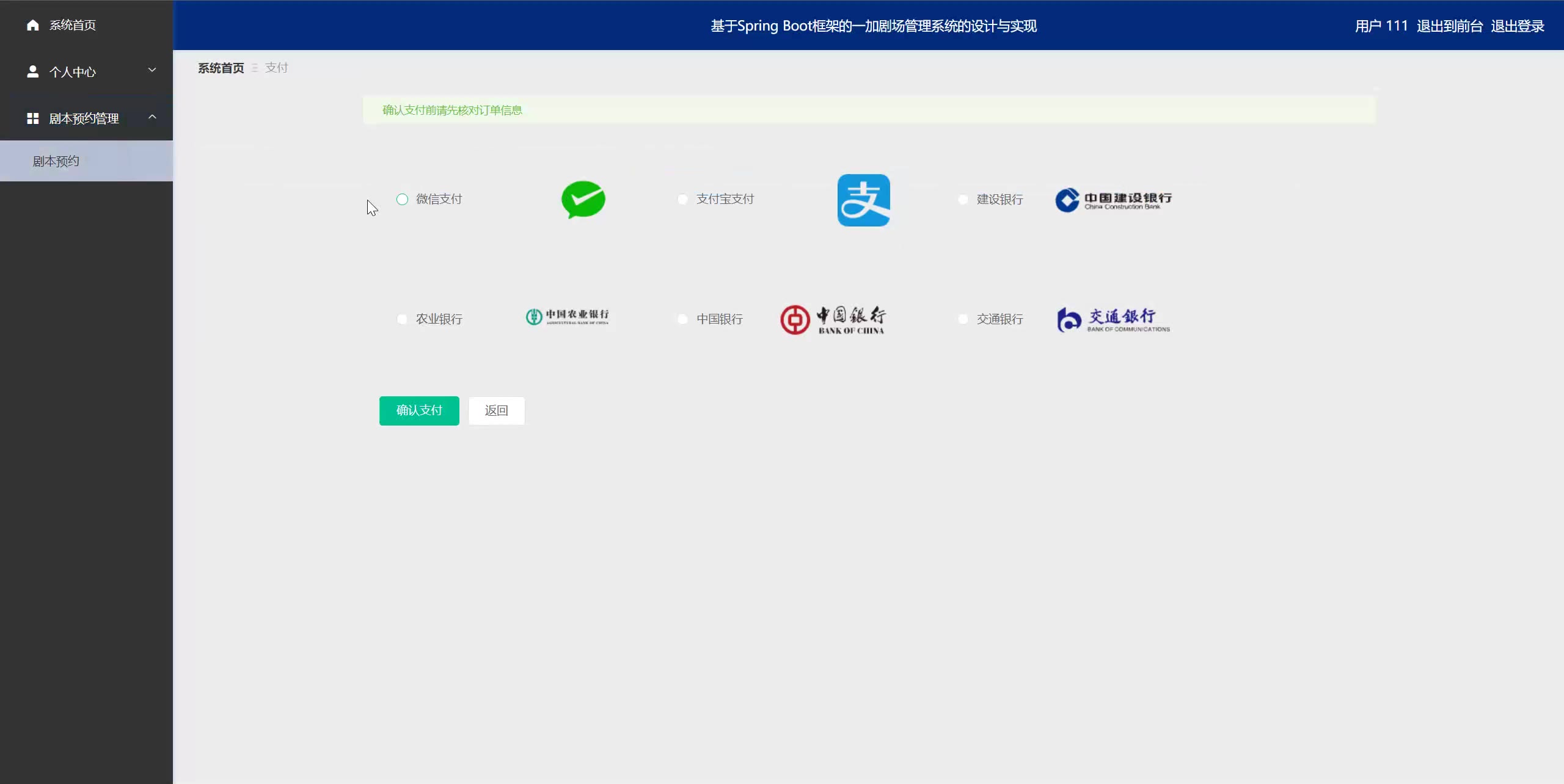The height and width of the screenshot is (784, 1564).
Task: Click the China Construction Bank logo
Action: tap(1113, 200)
